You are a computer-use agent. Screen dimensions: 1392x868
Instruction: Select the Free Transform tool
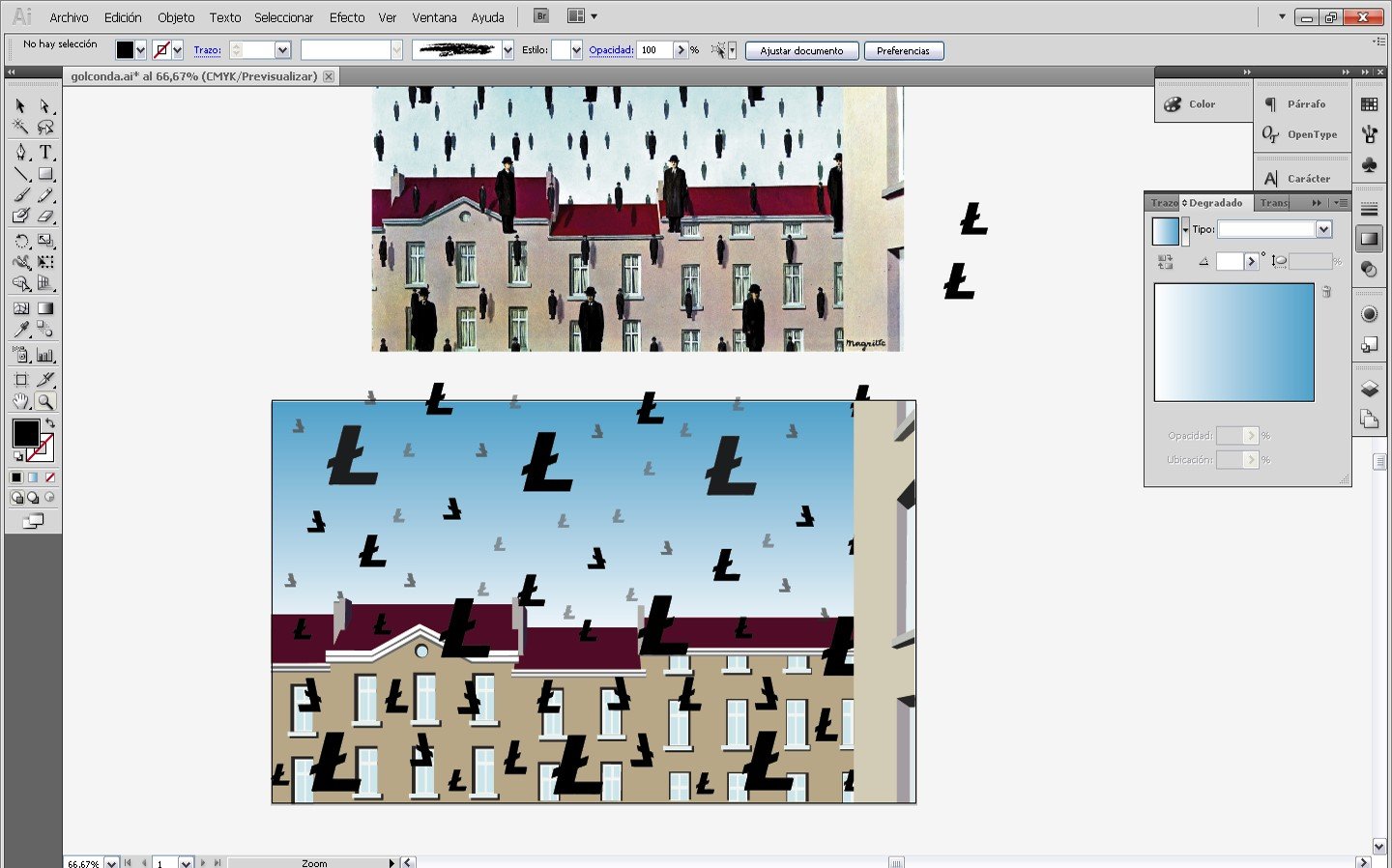click(x=45, y=262)
